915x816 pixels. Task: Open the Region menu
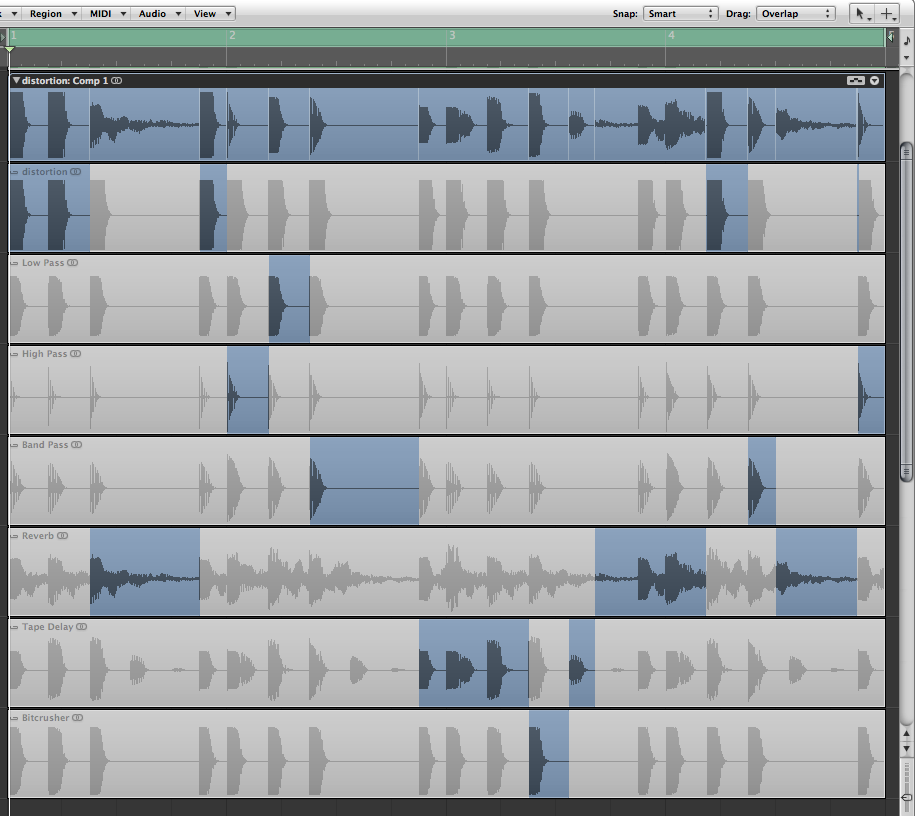coord(53,13)
